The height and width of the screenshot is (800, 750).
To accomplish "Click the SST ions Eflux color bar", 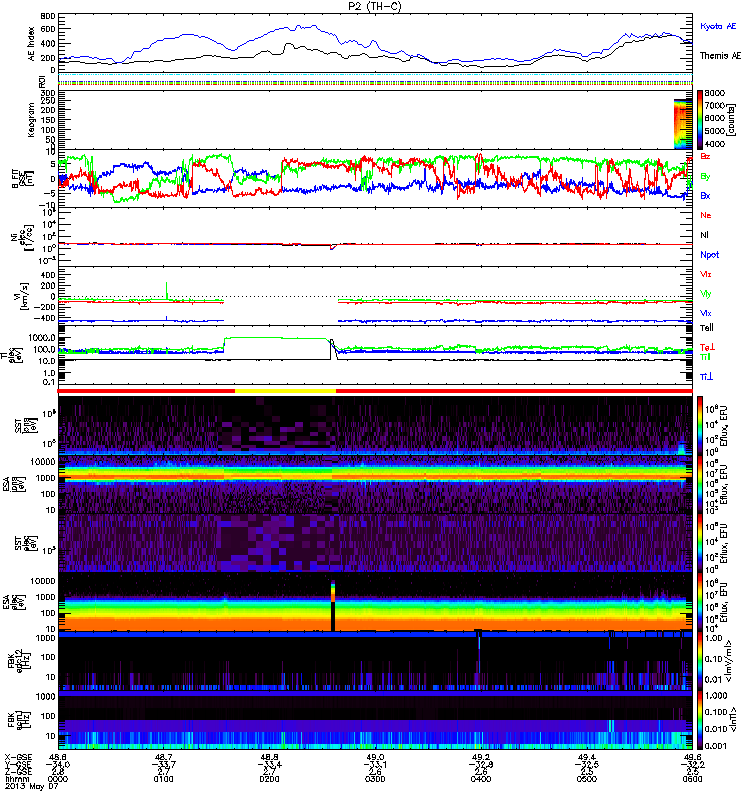I will pos(700,426).
